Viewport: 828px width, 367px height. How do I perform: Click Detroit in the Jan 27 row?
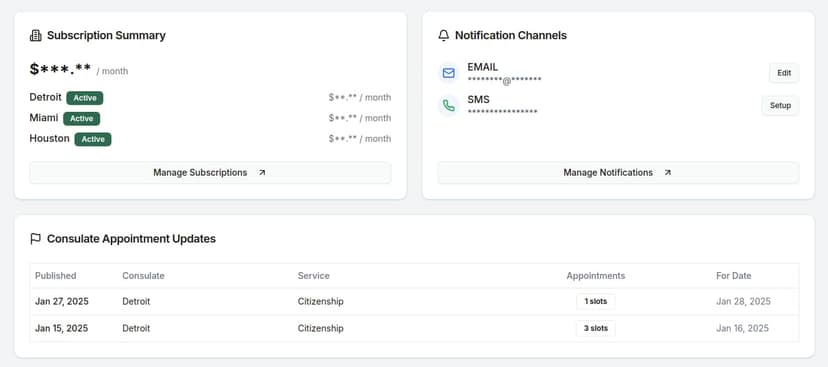pyautogui.click(x=136, y=302)
